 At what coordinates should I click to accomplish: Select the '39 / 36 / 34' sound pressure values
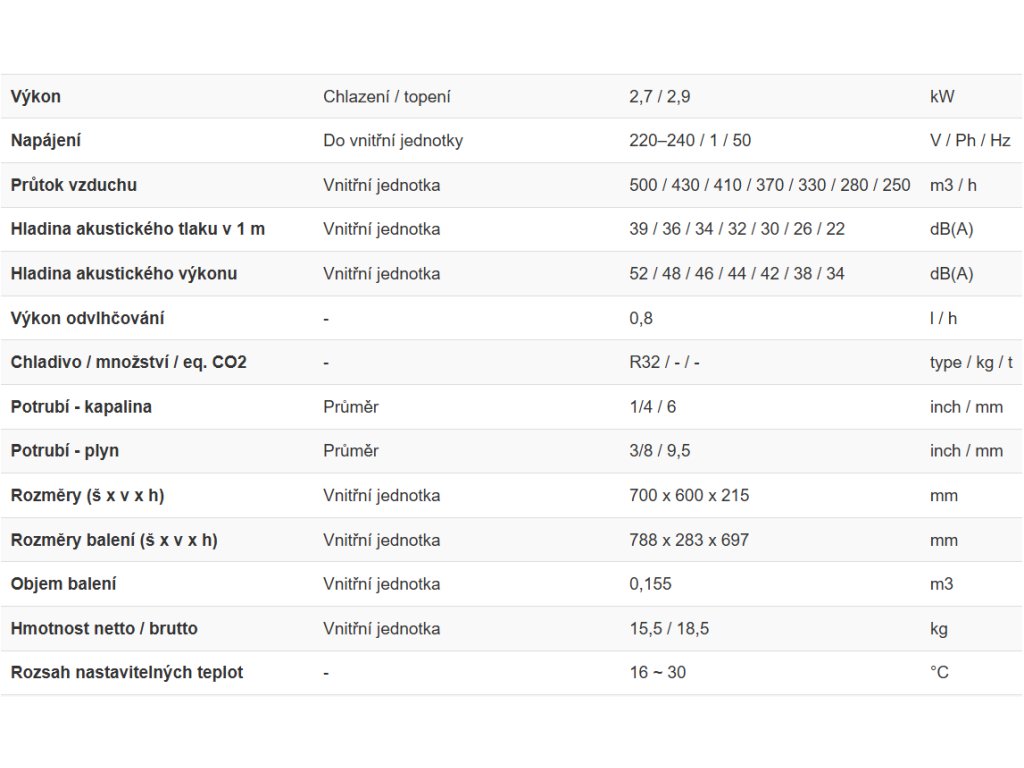(x=737, y=229)
